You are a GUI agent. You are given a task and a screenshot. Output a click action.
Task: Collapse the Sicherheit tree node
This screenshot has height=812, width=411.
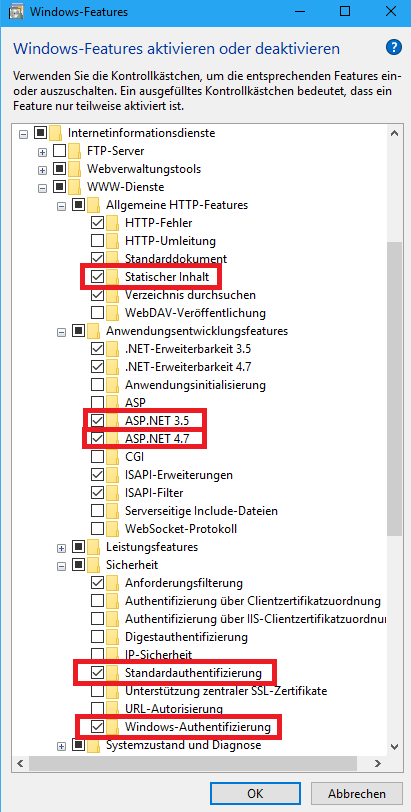(62, 565)
